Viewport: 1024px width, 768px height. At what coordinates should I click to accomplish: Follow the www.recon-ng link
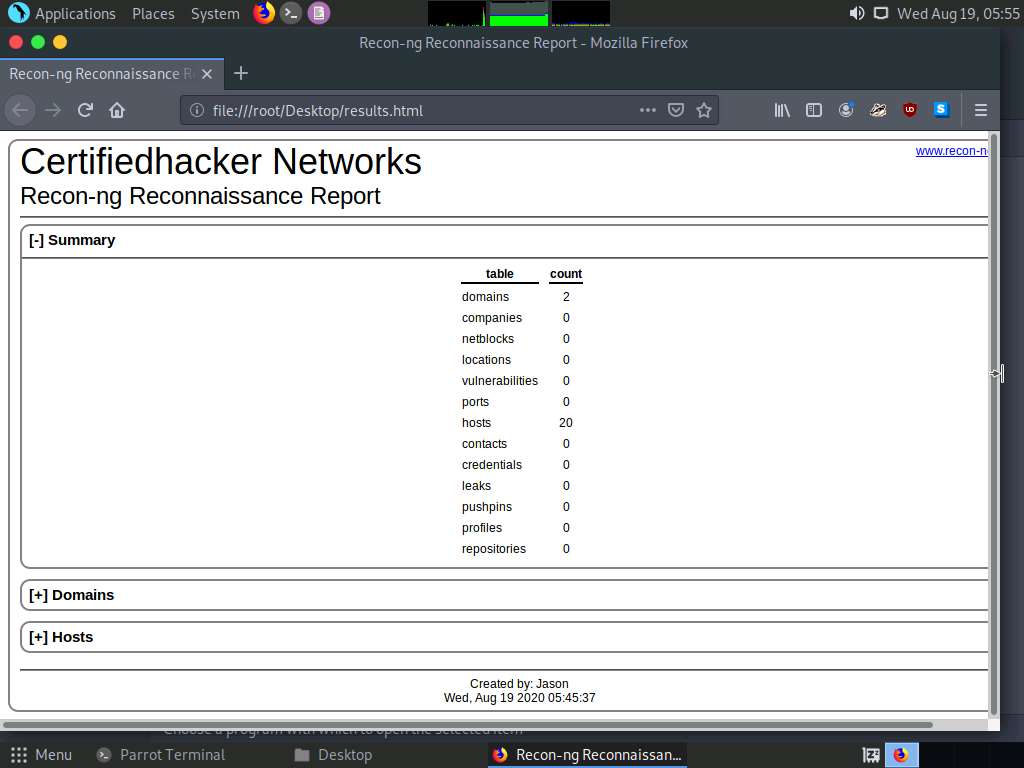point(952,151)
